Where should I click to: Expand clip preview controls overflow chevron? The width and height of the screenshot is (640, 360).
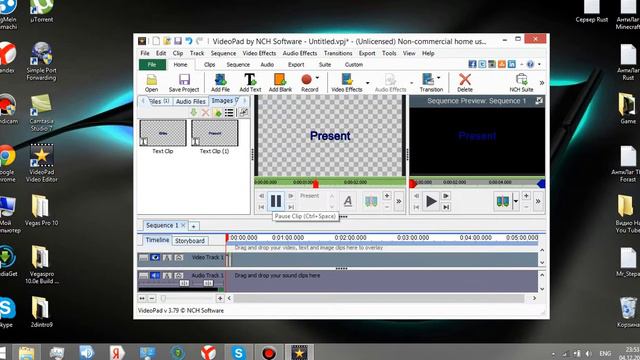tap(399, 201)
